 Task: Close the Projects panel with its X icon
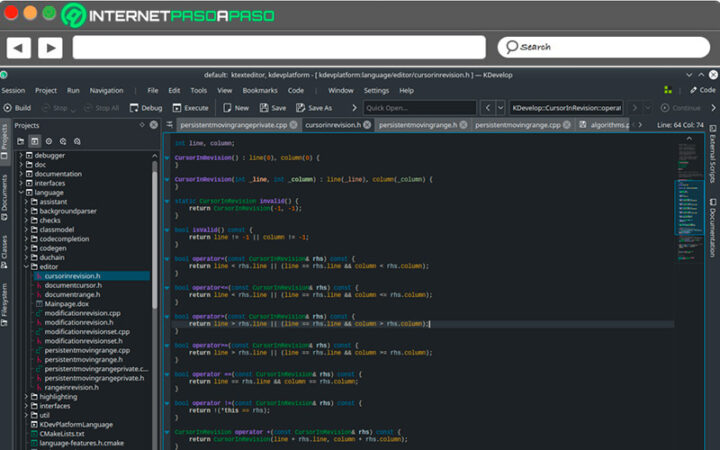tap(153, 126)
